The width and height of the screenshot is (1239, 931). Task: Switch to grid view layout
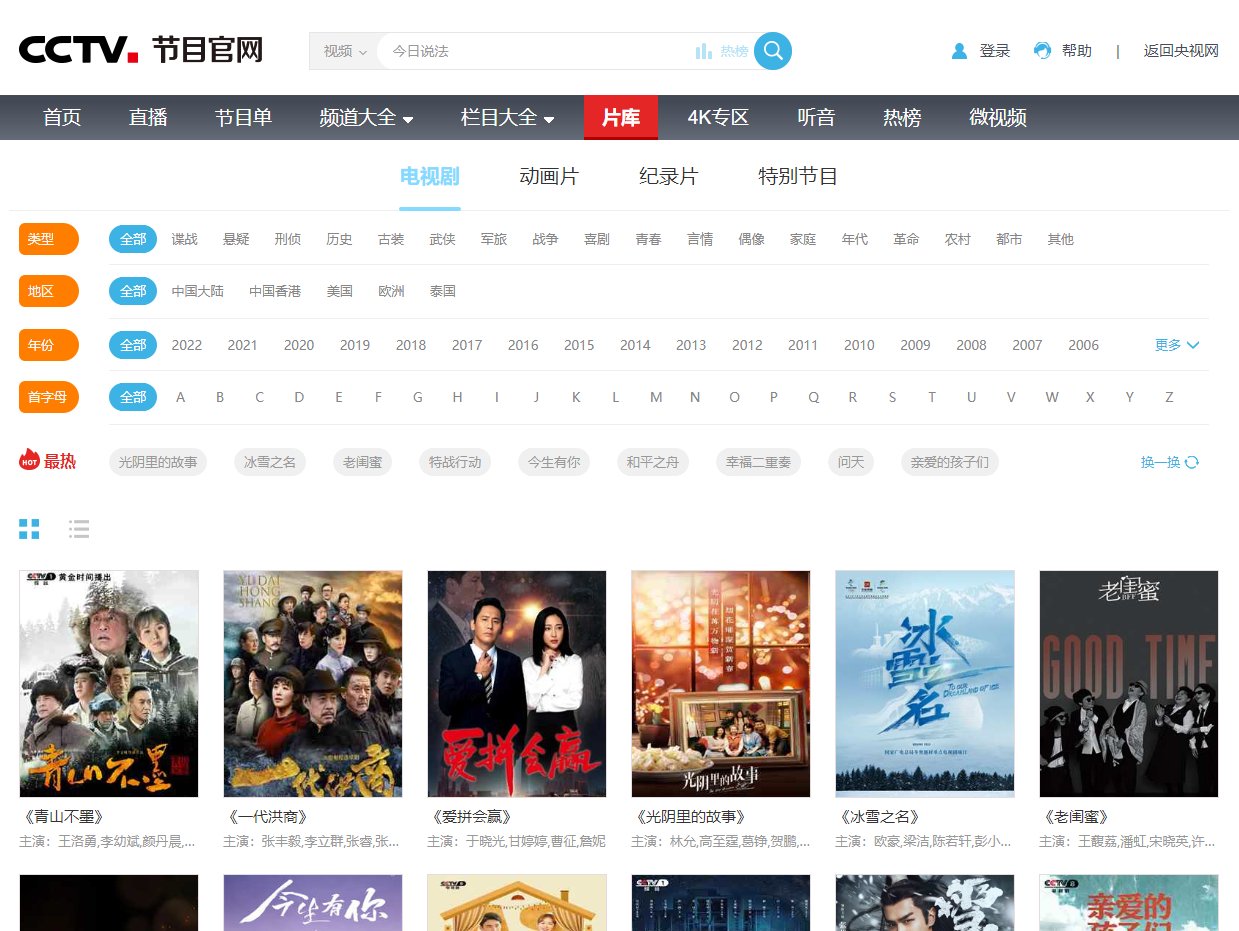point(29,529)
